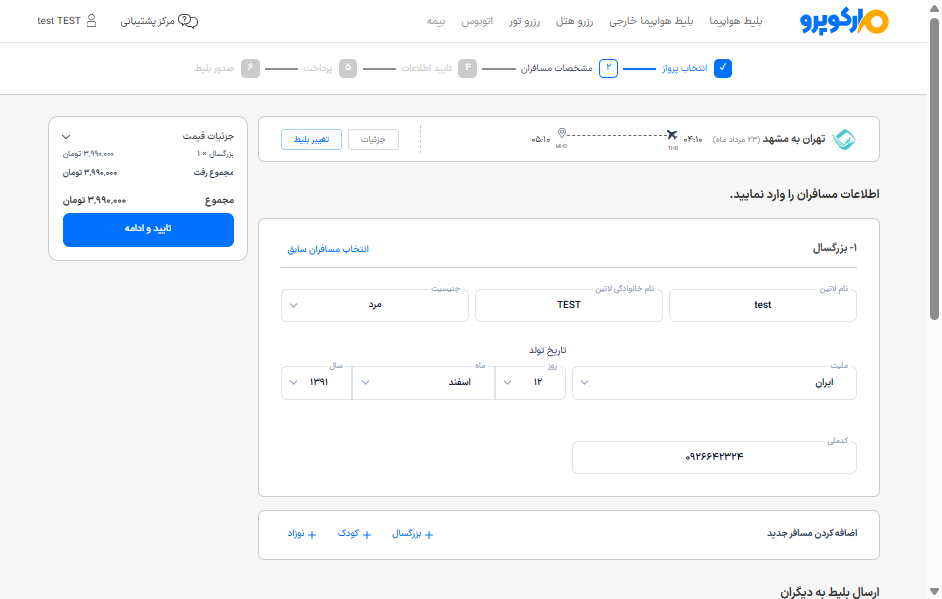Go to رزرو هتل in the navigation
This screenshot has width=942, height=599.
[574, 21]
